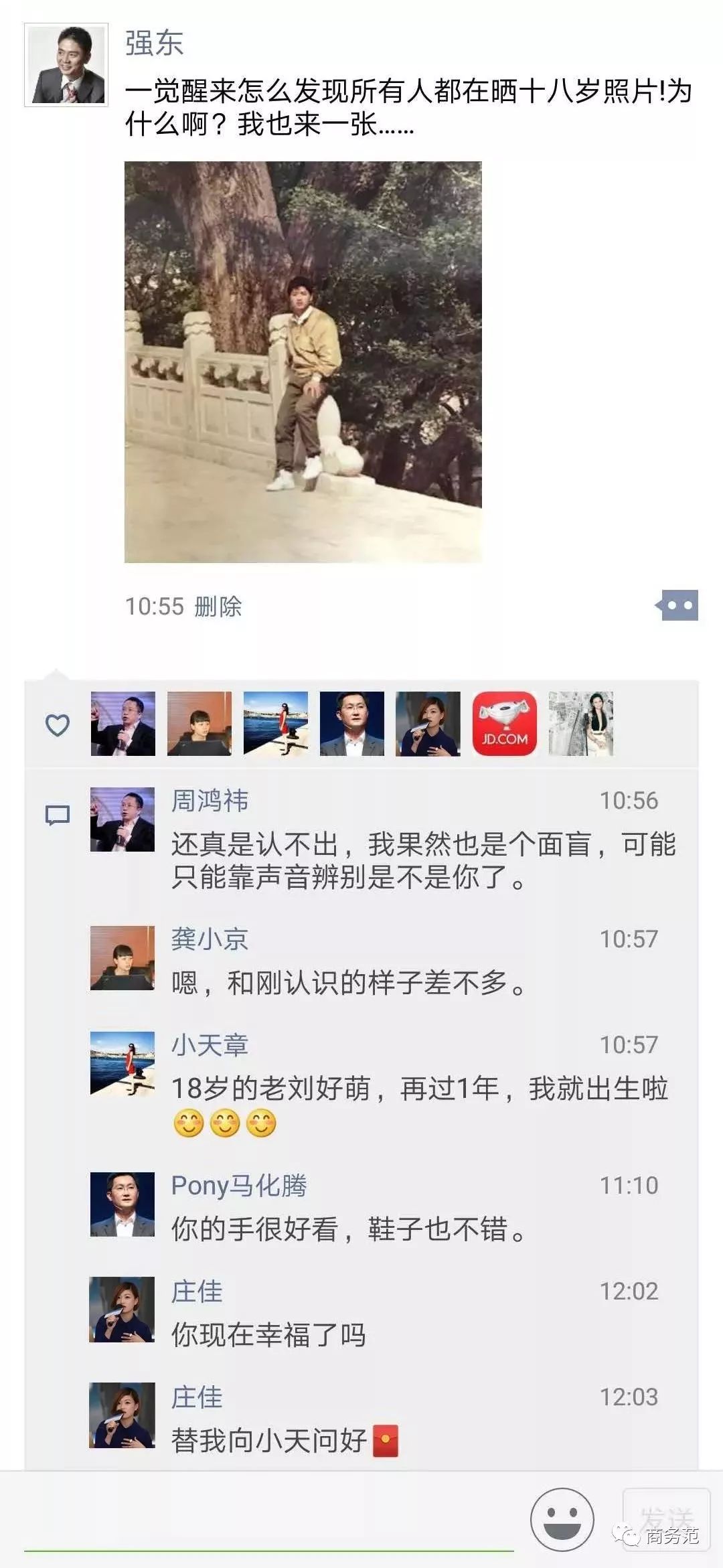Screen dimensions: 723x1568
Task: Tap the username 强东 at top
Action: click(155, 44)
